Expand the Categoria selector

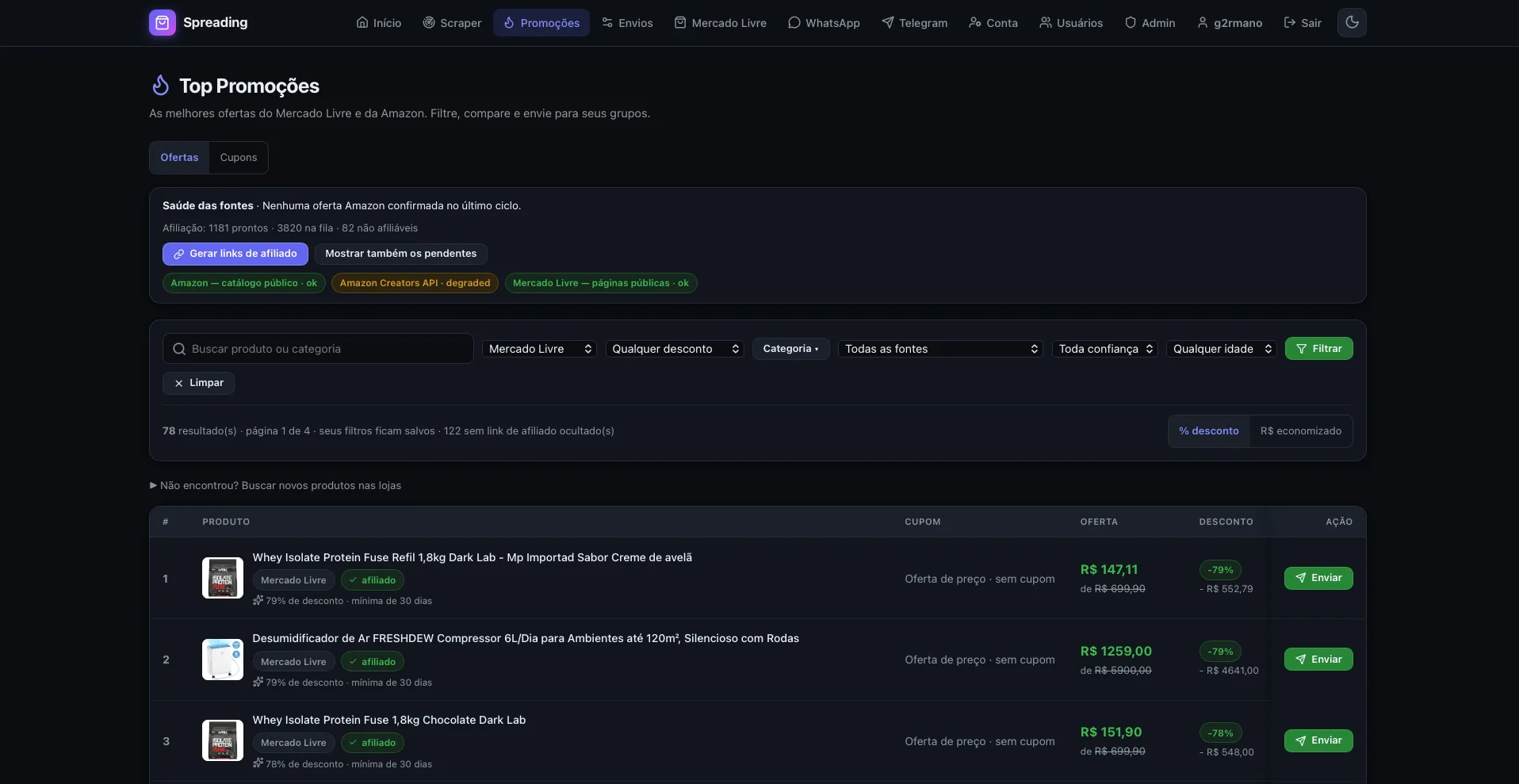point(790,349)
